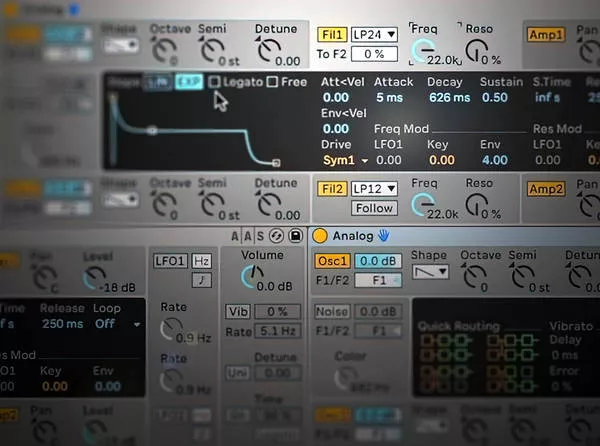Click the LFO1 Rate knob showing 0.9 Hz

pyautogui.click(x=171, y=329)
